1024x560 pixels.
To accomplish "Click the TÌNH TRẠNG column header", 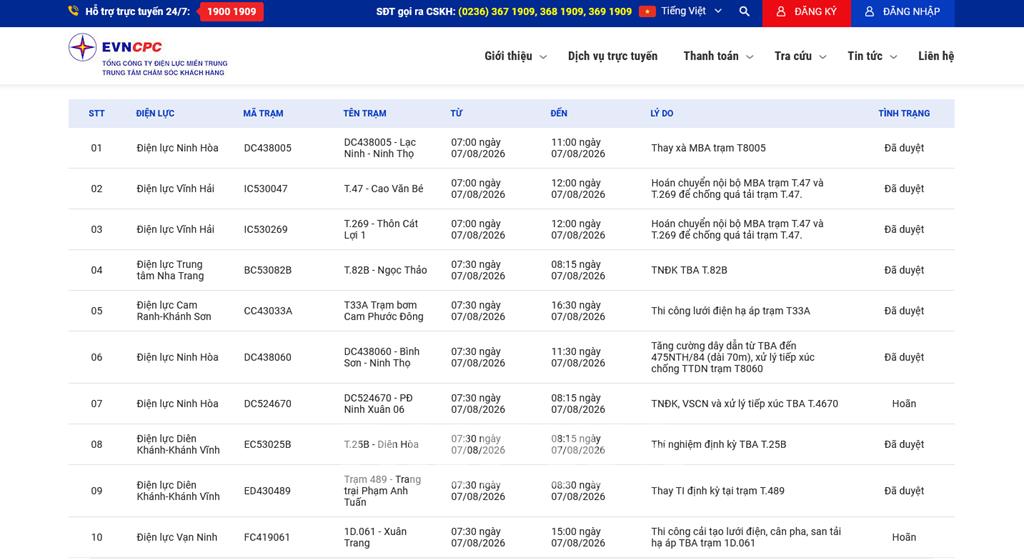I will [904, 113].
